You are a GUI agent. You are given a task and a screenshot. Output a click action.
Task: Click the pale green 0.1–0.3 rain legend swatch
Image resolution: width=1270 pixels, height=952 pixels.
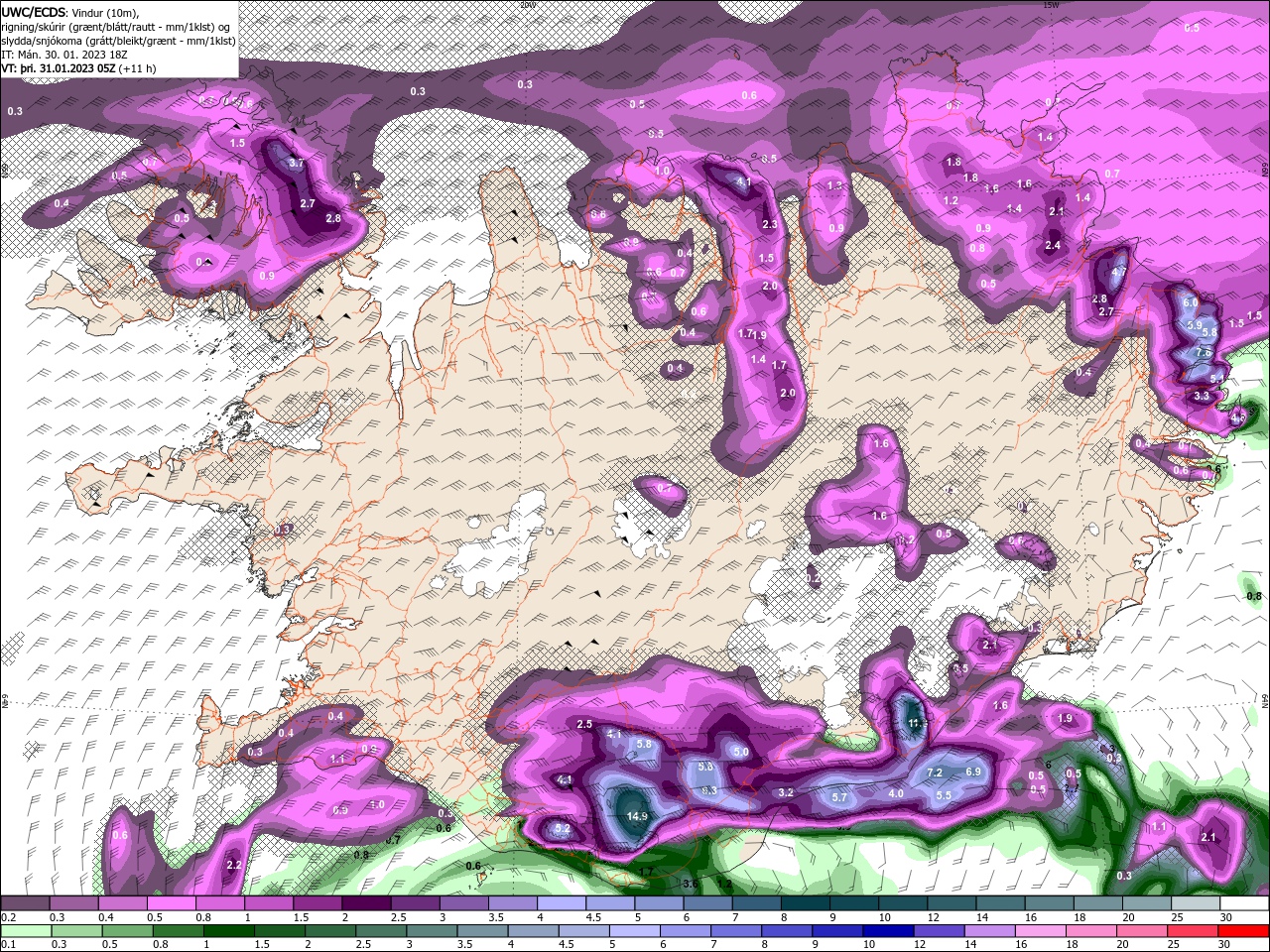25,931
